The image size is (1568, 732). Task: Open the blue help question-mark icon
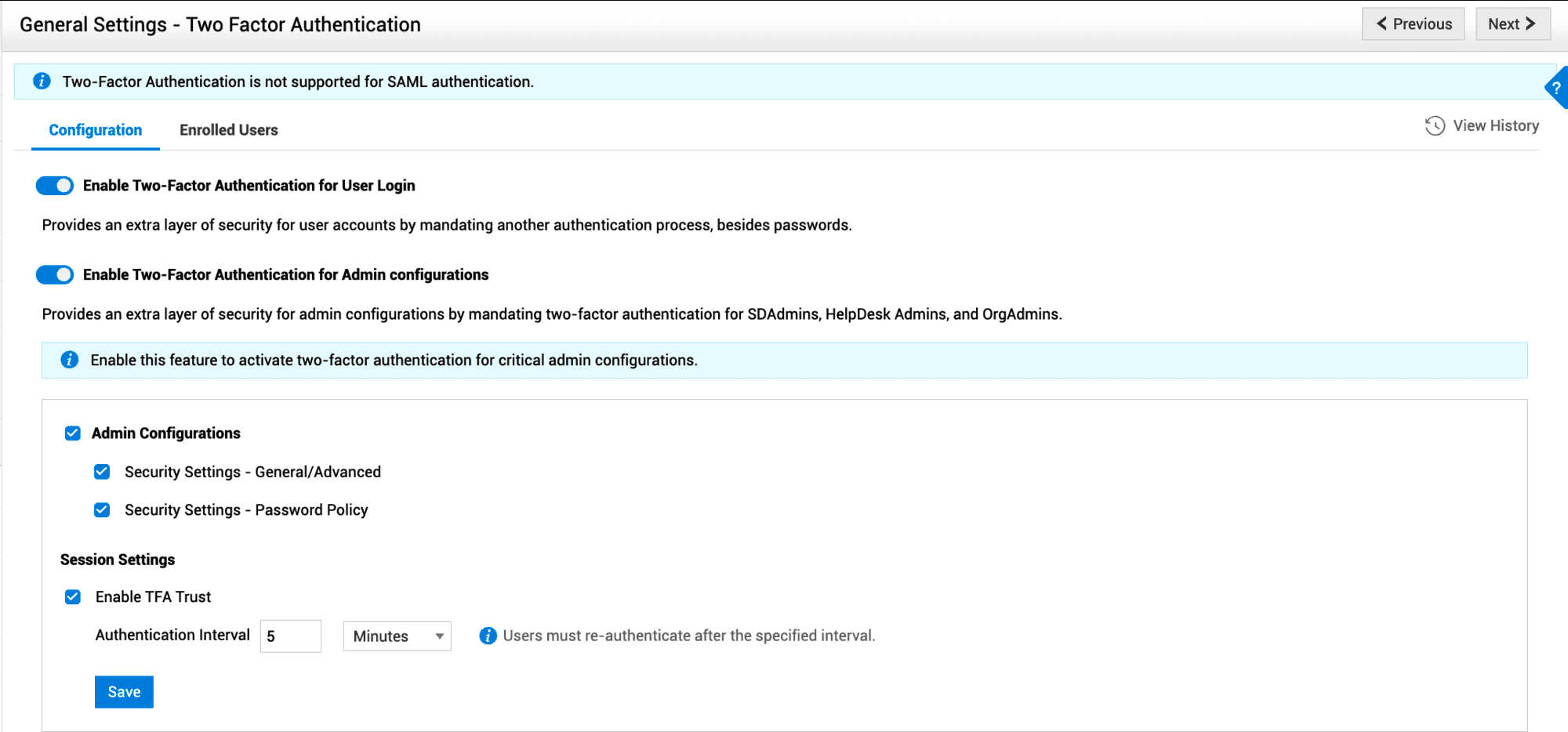point(1557,88)
